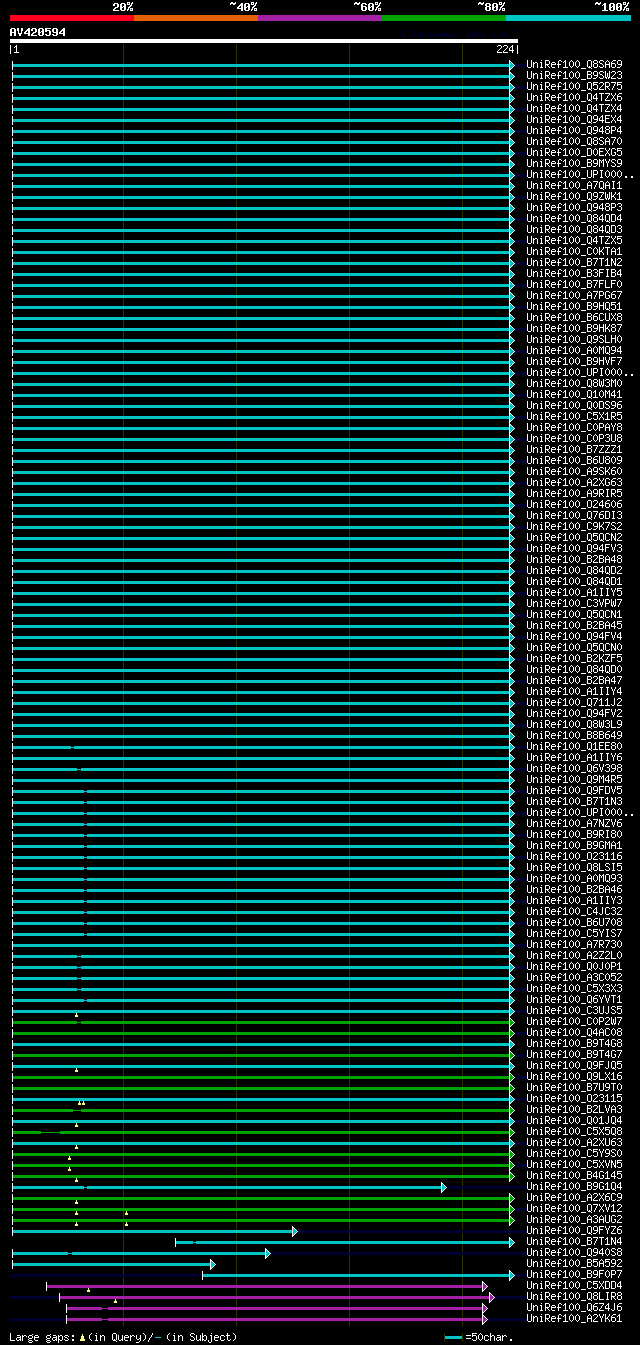640x1345 pixels.
Task: Open hit UniRef100_Q8SA69
Action: tap(574, 64)
